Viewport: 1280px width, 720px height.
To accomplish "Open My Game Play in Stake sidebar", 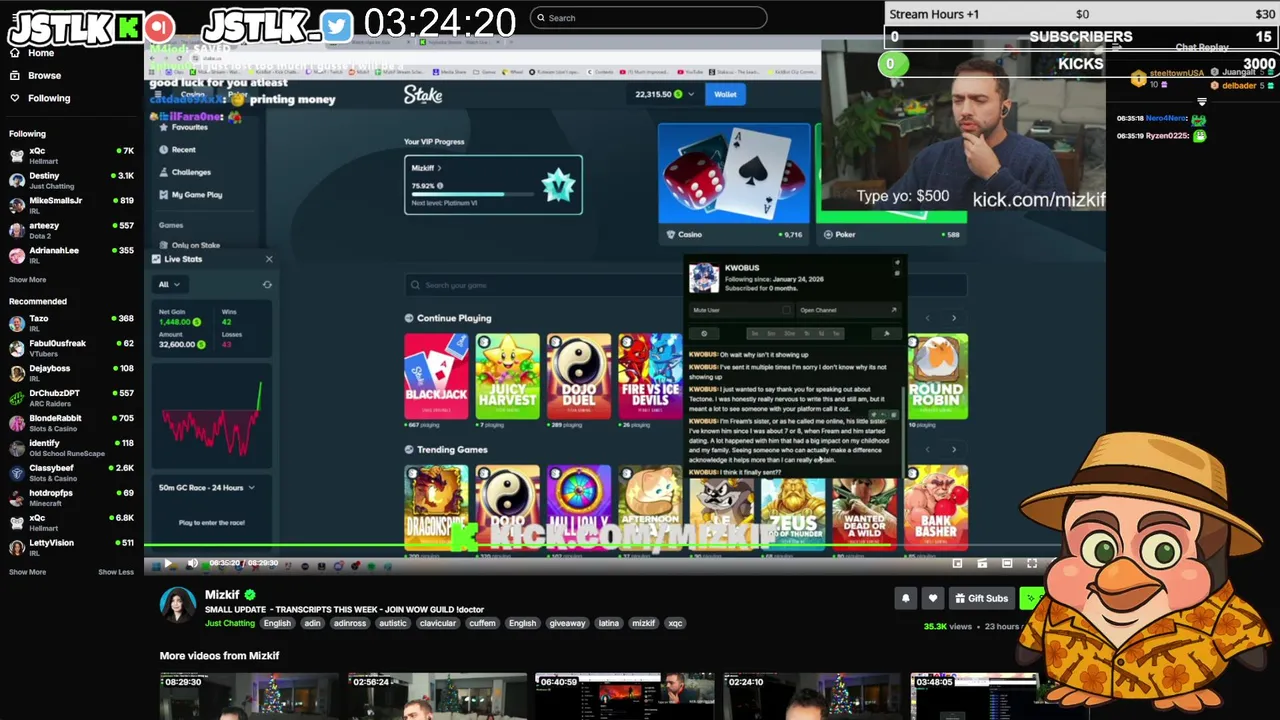I will click(x=196, y=195).
